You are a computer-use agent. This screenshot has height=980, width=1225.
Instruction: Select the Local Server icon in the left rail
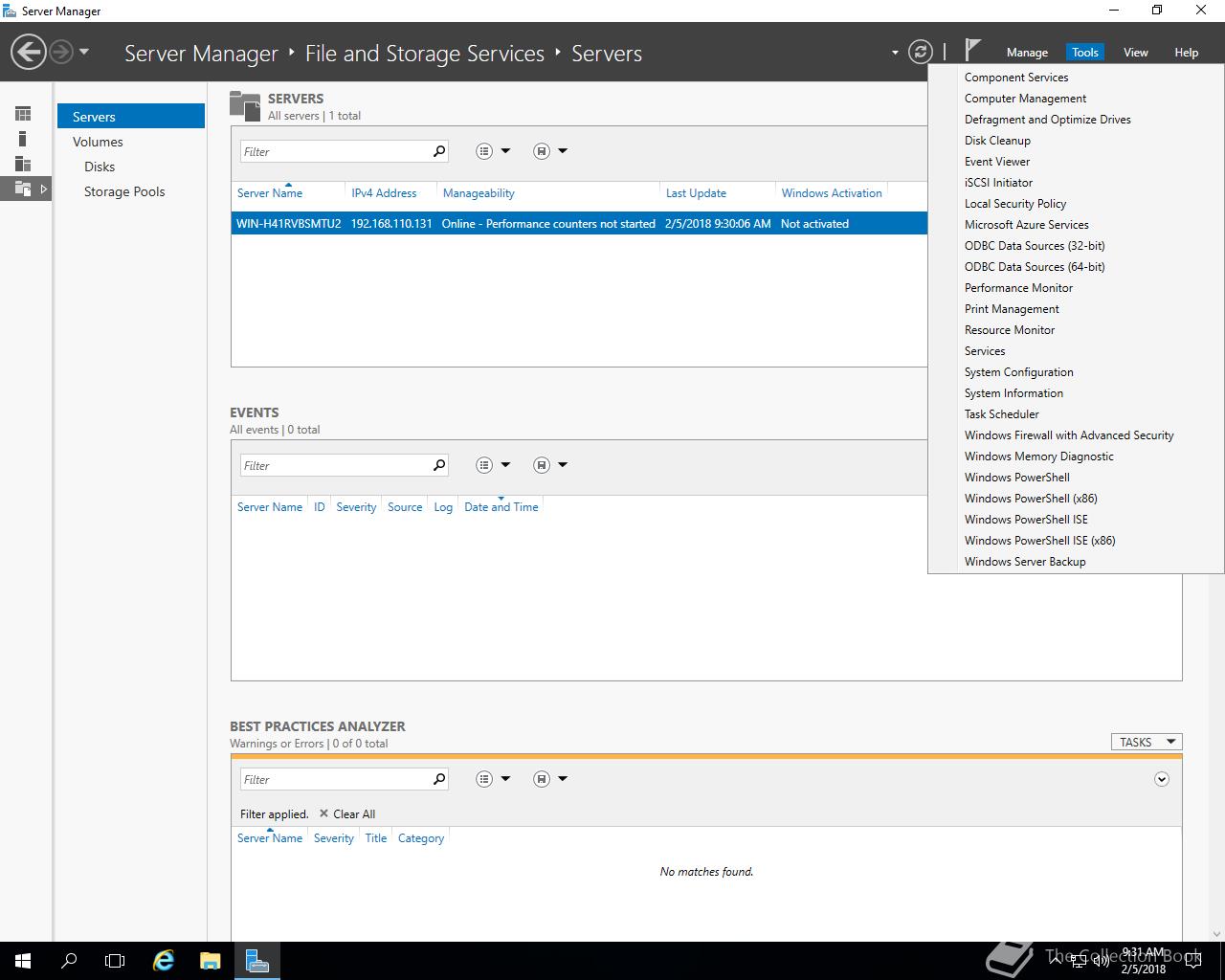tap(23, 139)
